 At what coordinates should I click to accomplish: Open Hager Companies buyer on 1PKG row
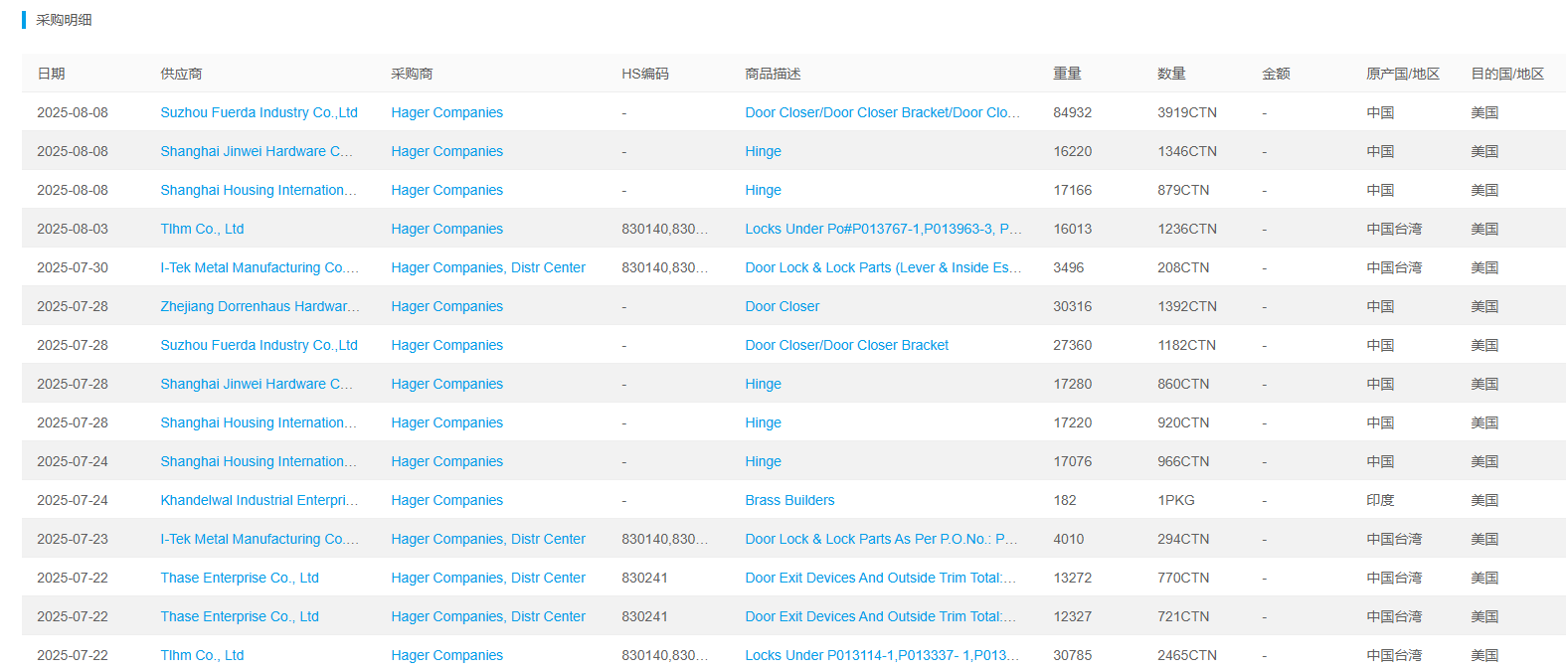tap(446, 500)
